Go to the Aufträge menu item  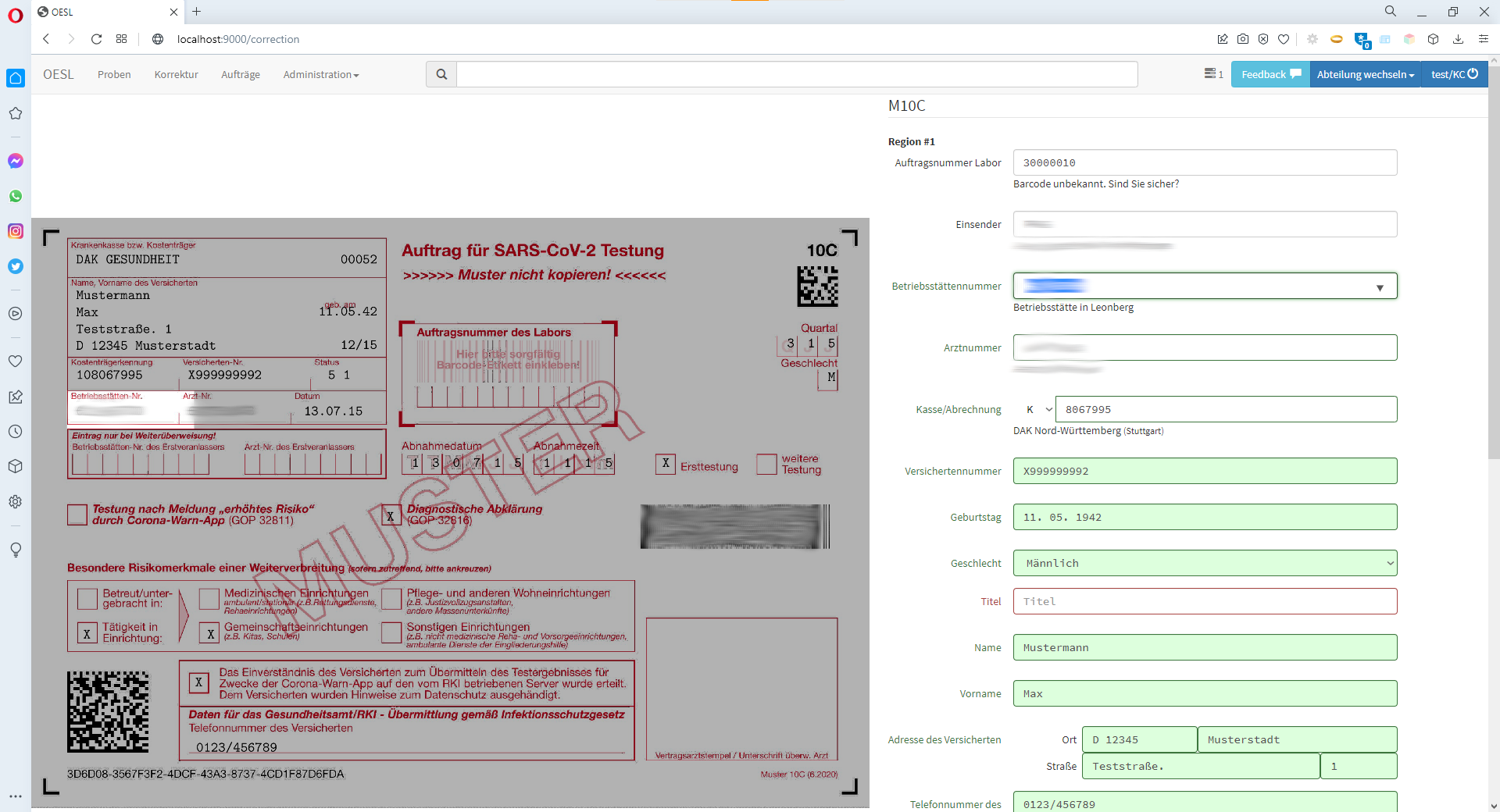241,74
